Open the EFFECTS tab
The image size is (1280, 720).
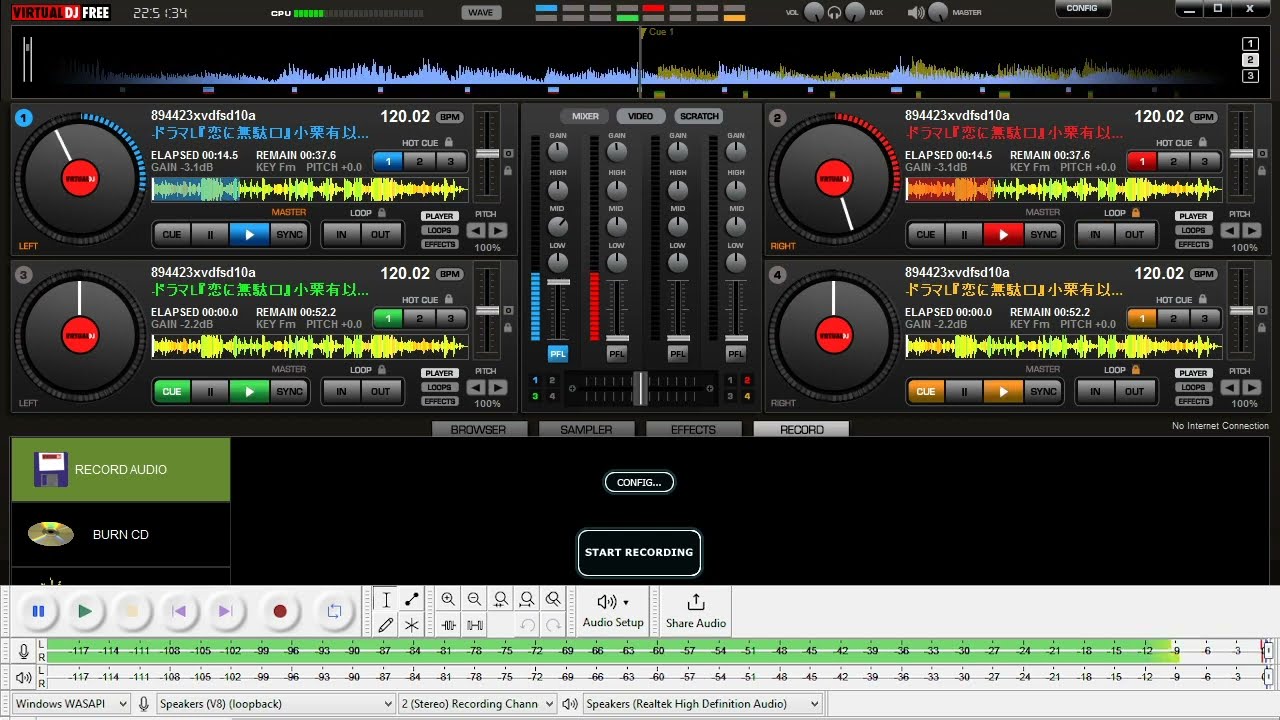(x=693, y=430)
